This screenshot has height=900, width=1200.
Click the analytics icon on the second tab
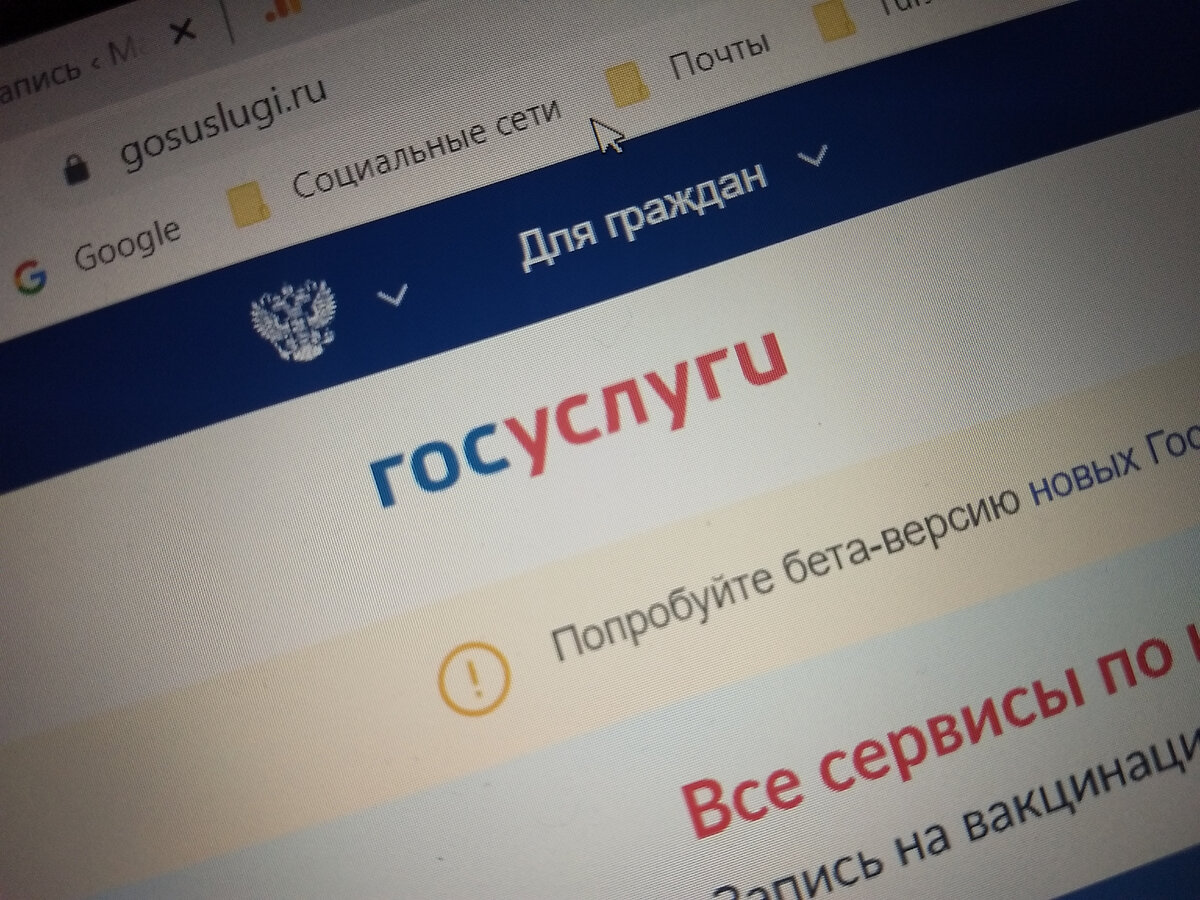pyautogui.click(x=283, y=10)
